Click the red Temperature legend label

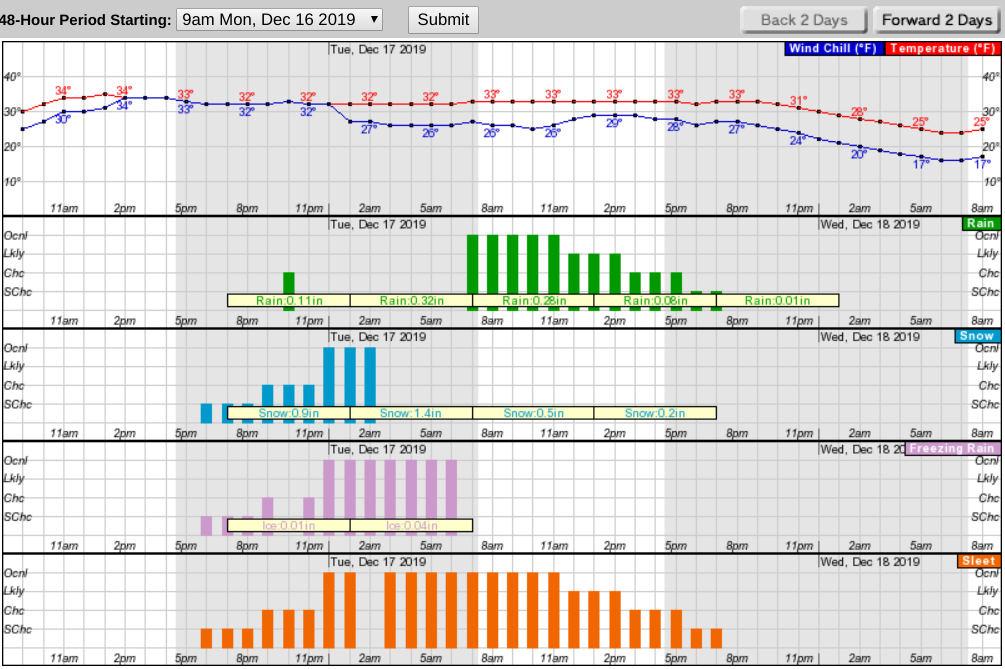[x=942, y=49]
